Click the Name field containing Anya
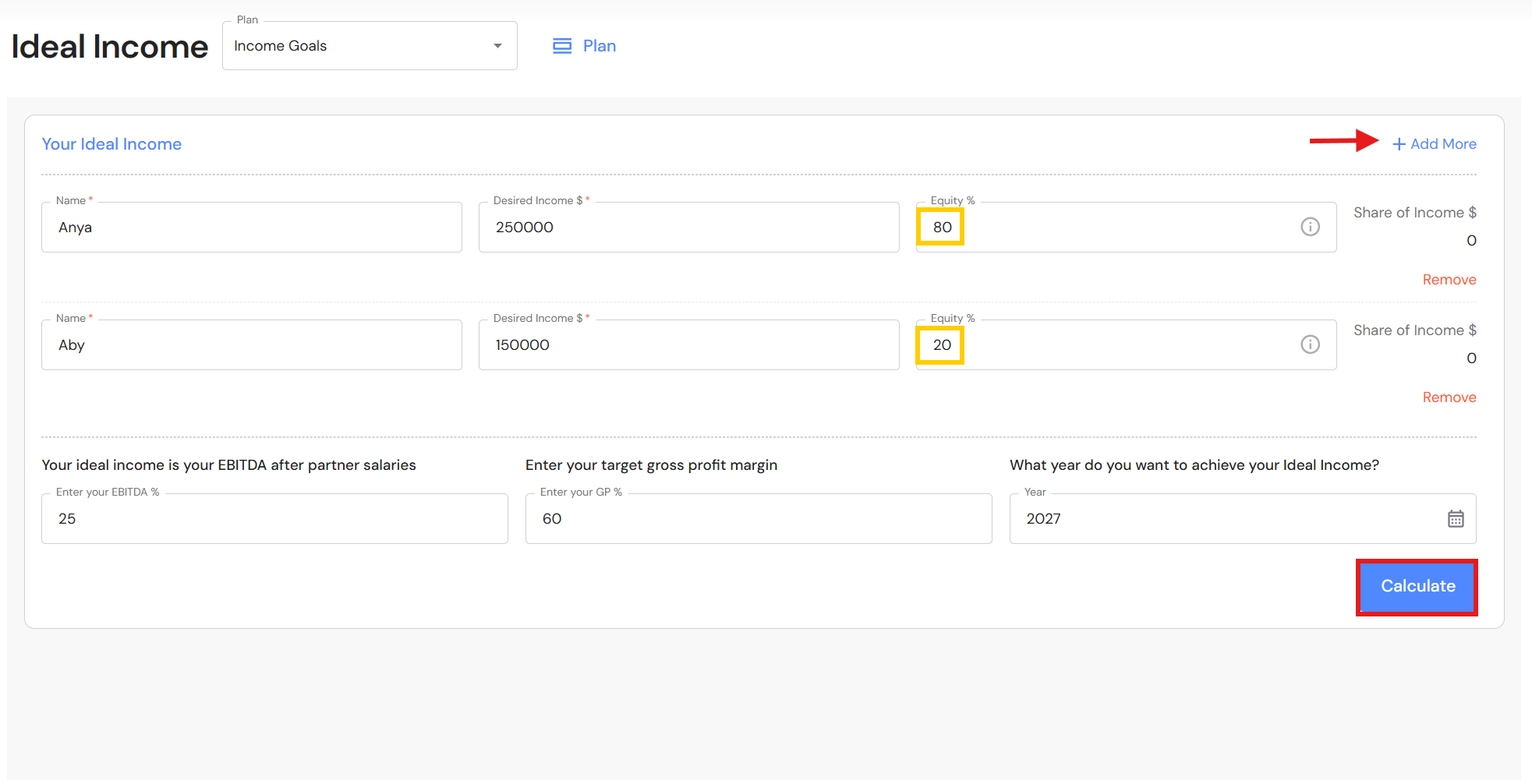The image size is (1532, 784). point(251,228)
